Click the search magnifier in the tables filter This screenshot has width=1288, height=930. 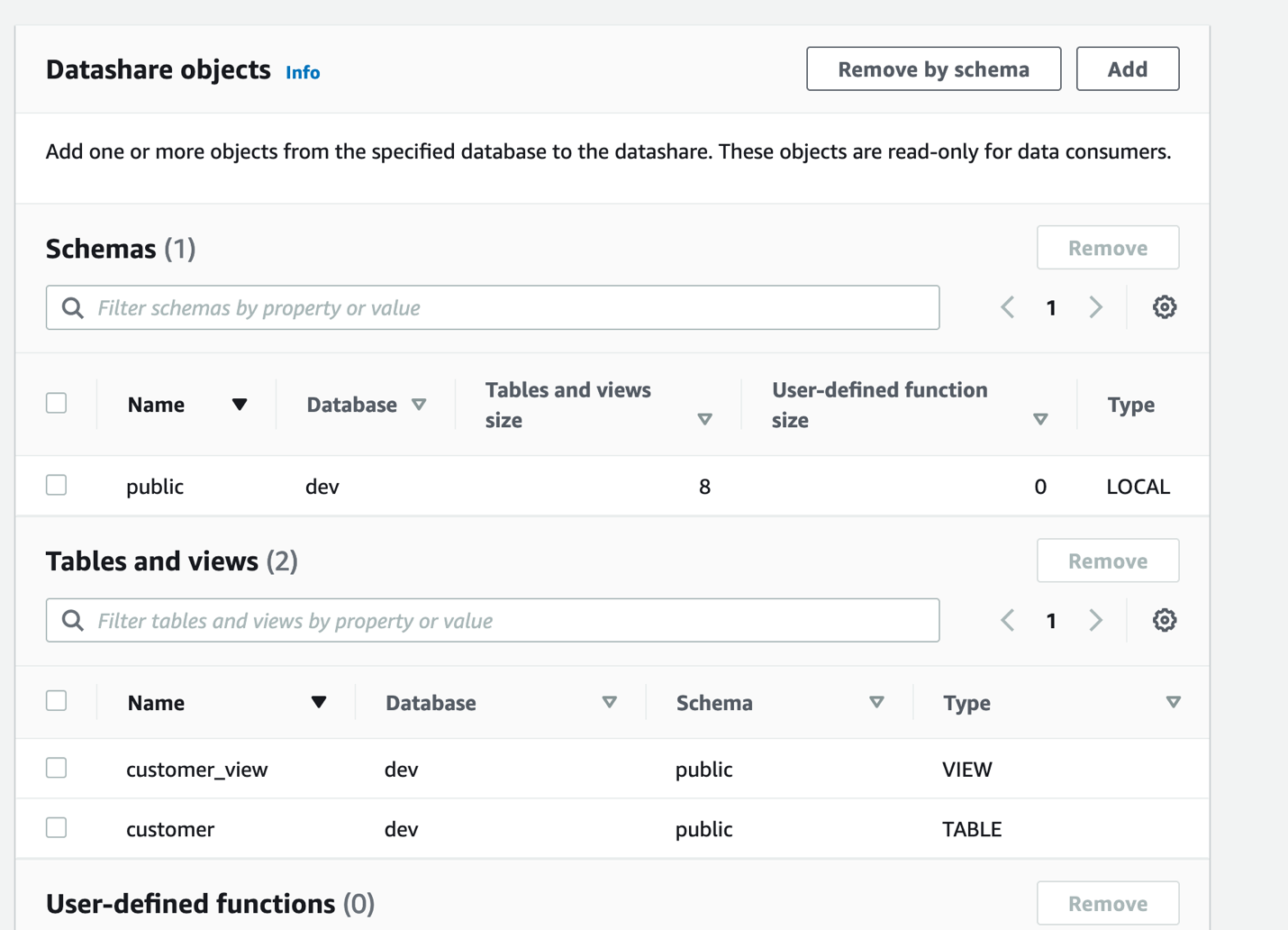(72, 620)
